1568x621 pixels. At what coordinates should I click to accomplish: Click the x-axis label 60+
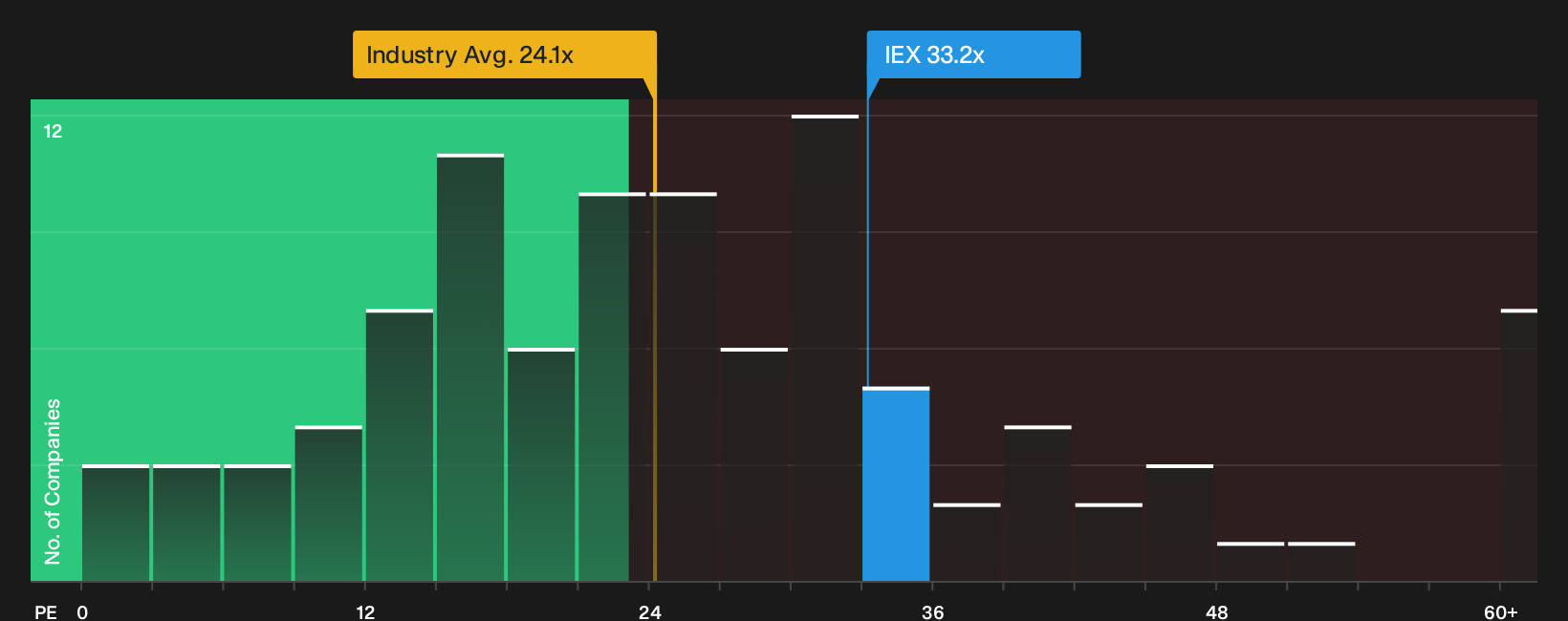pyautogui.click(x=1501, y=611)
